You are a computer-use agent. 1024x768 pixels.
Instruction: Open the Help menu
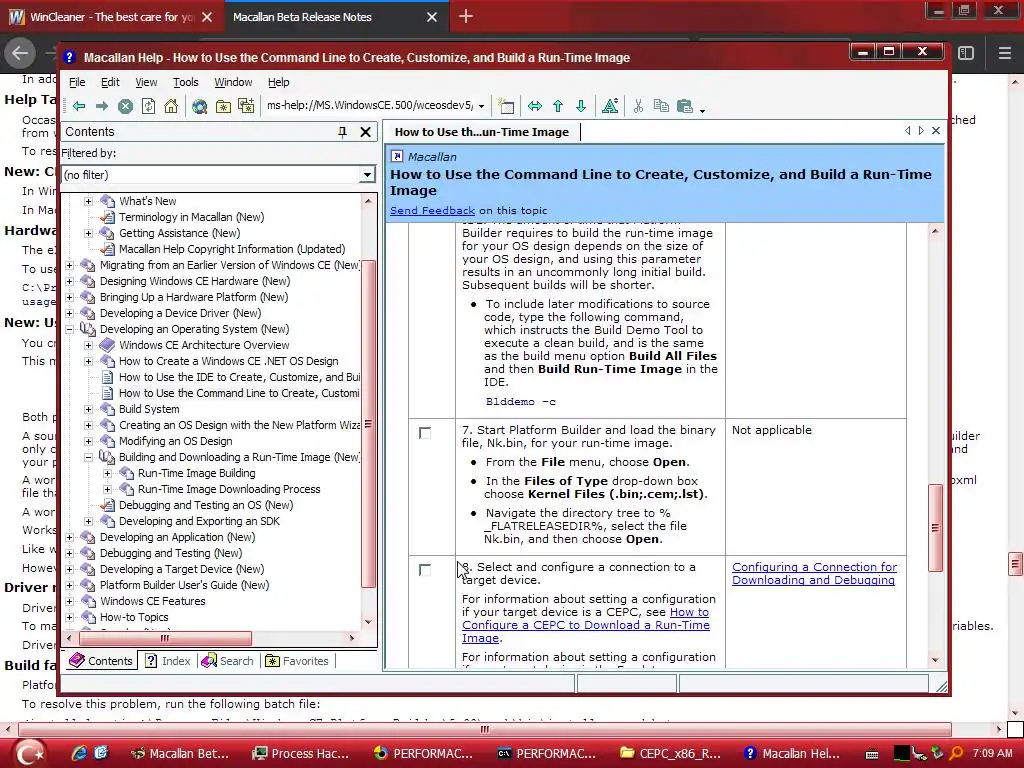[278, 82]
